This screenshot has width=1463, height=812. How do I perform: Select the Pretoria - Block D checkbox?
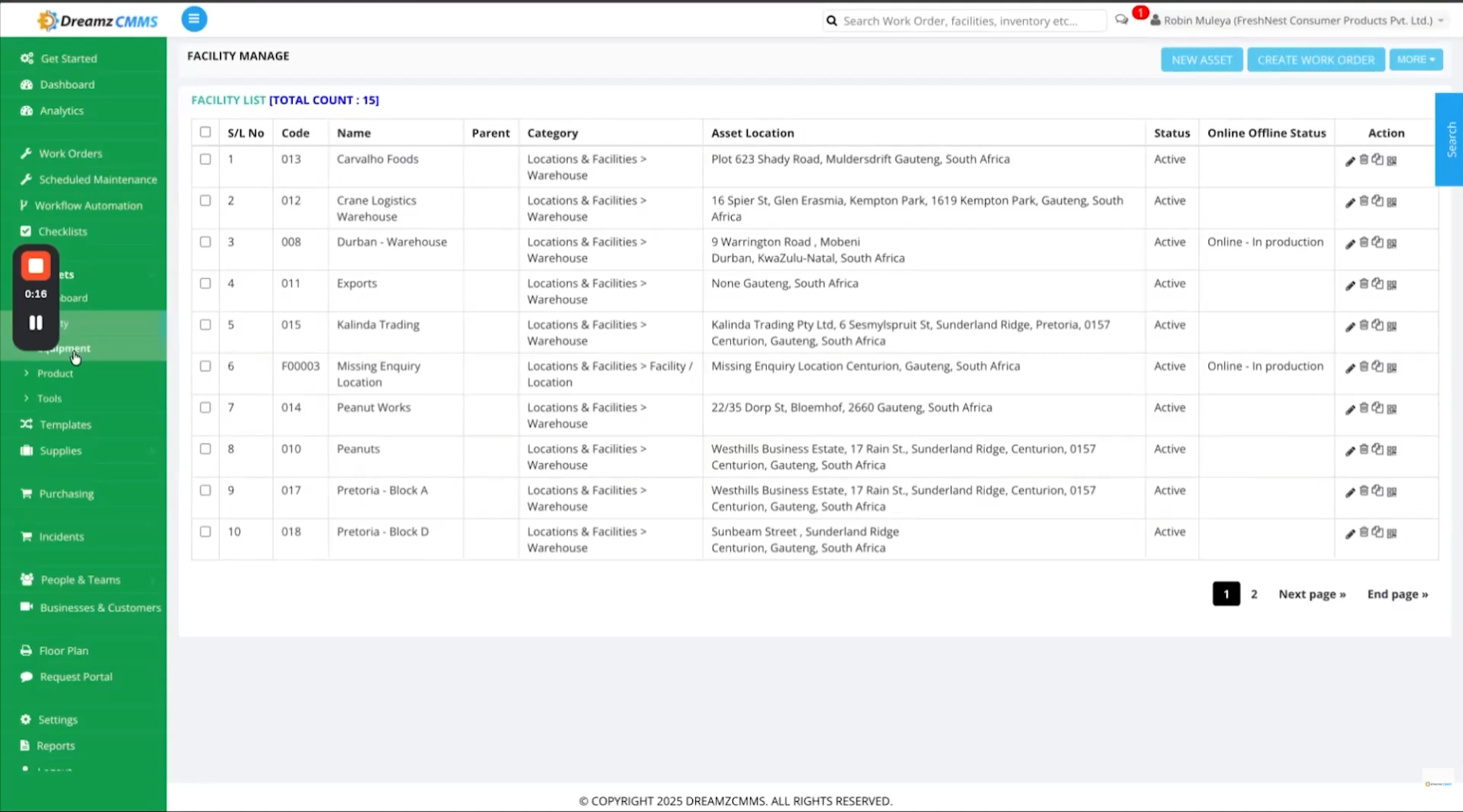[x=205, y=531]
